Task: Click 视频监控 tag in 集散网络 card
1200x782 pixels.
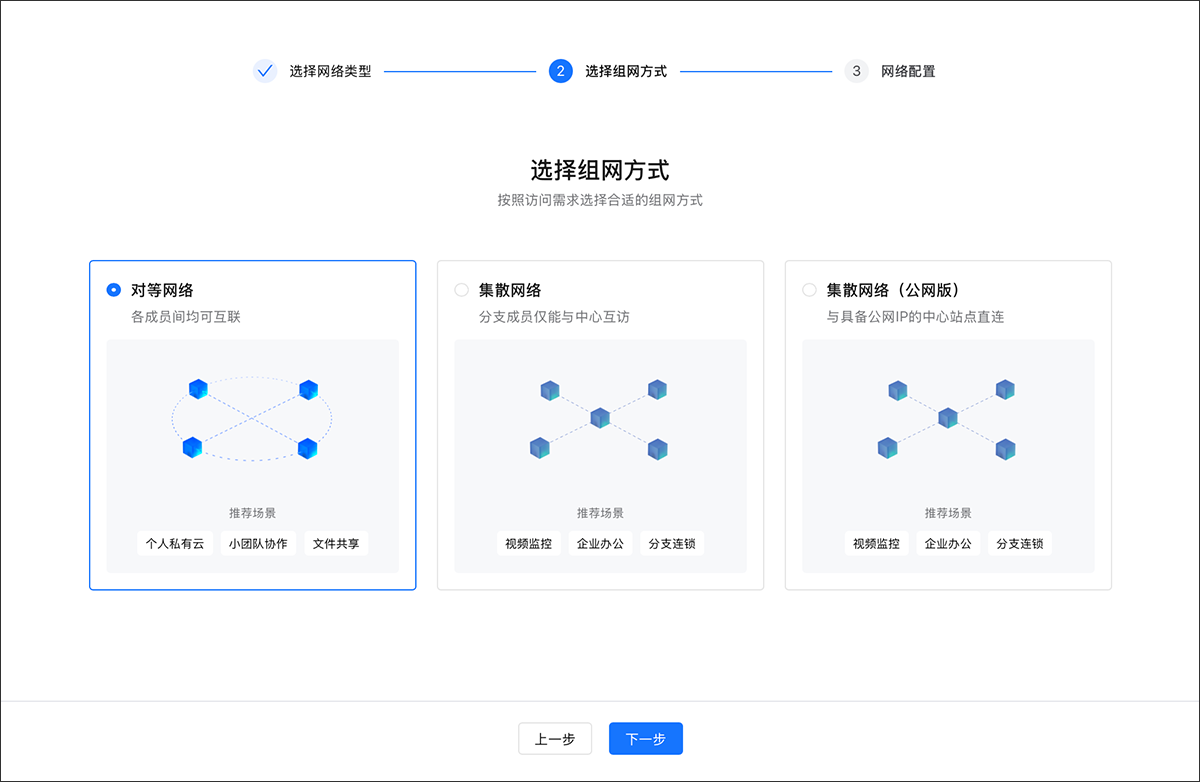Action: (528, 544)
